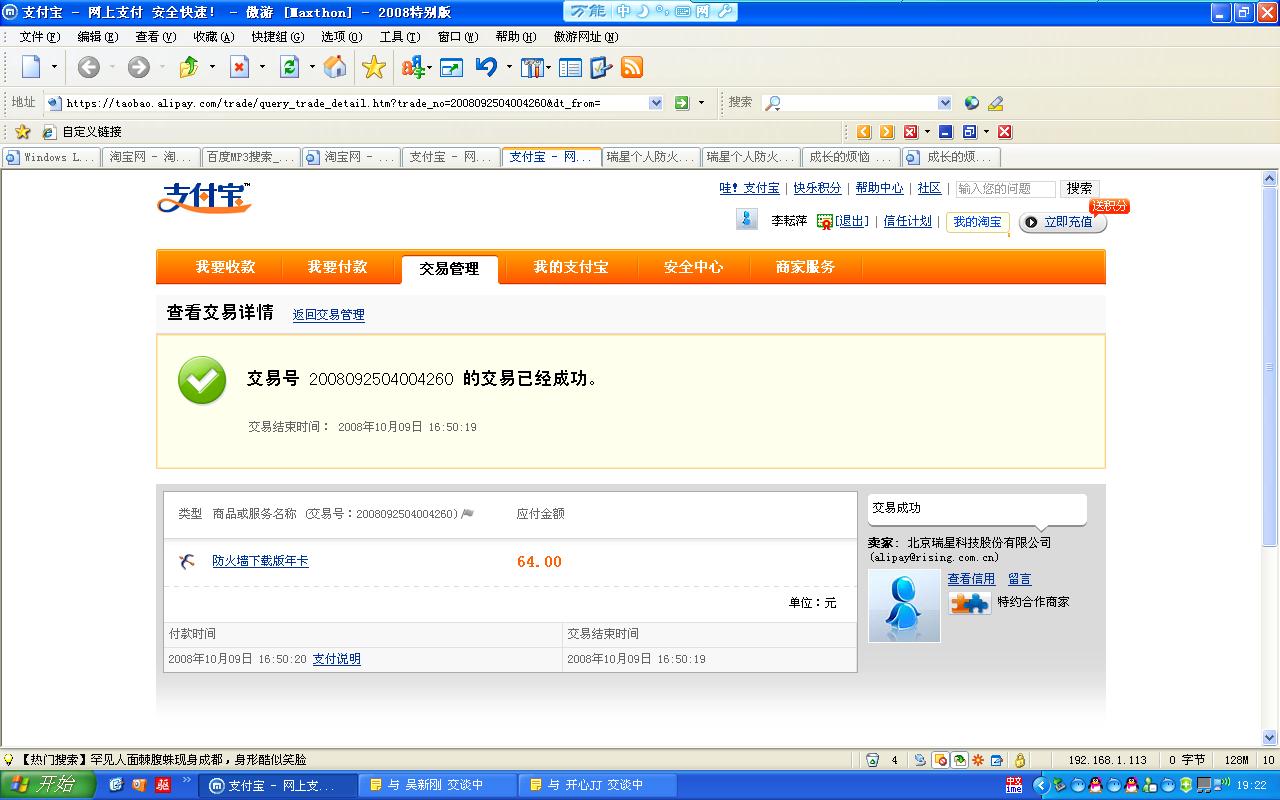
Task: Click the browser Back arrow button
Action: [x=88, y=67]
